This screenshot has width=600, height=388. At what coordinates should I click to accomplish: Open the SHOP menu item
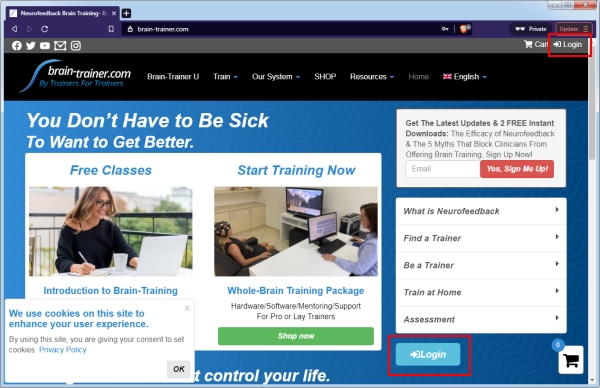[325, 77]
